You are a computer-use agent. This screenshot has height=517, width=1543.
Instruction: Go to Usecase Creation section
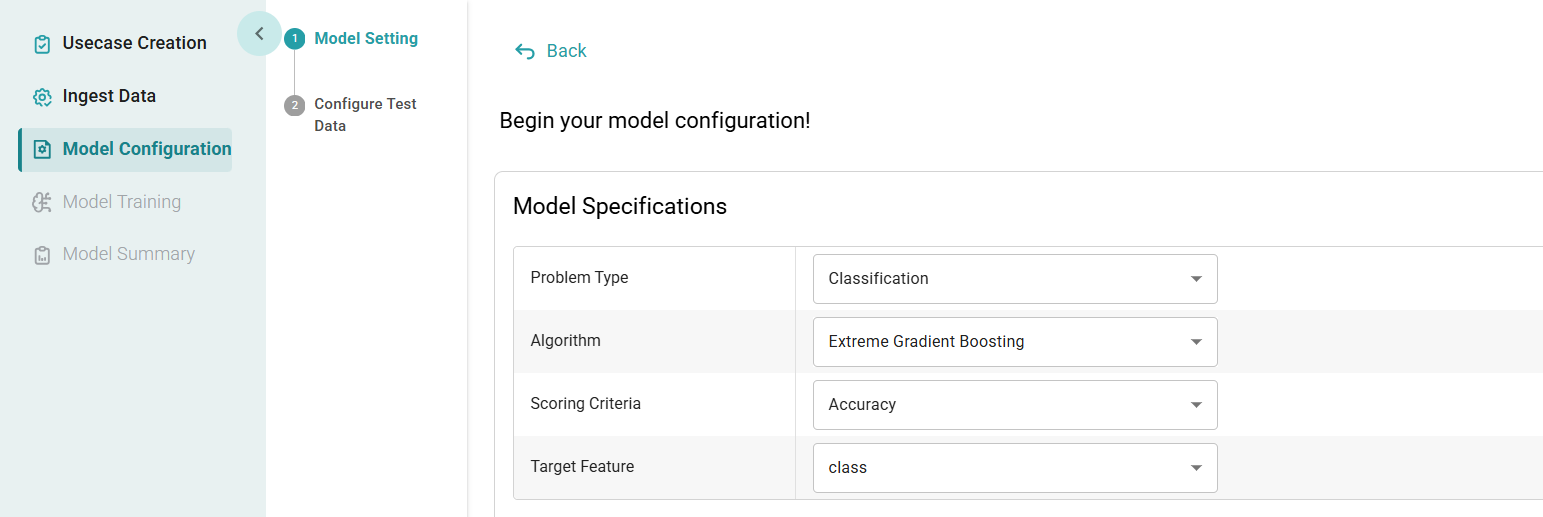pyautogui.click(x=134, y=43)
